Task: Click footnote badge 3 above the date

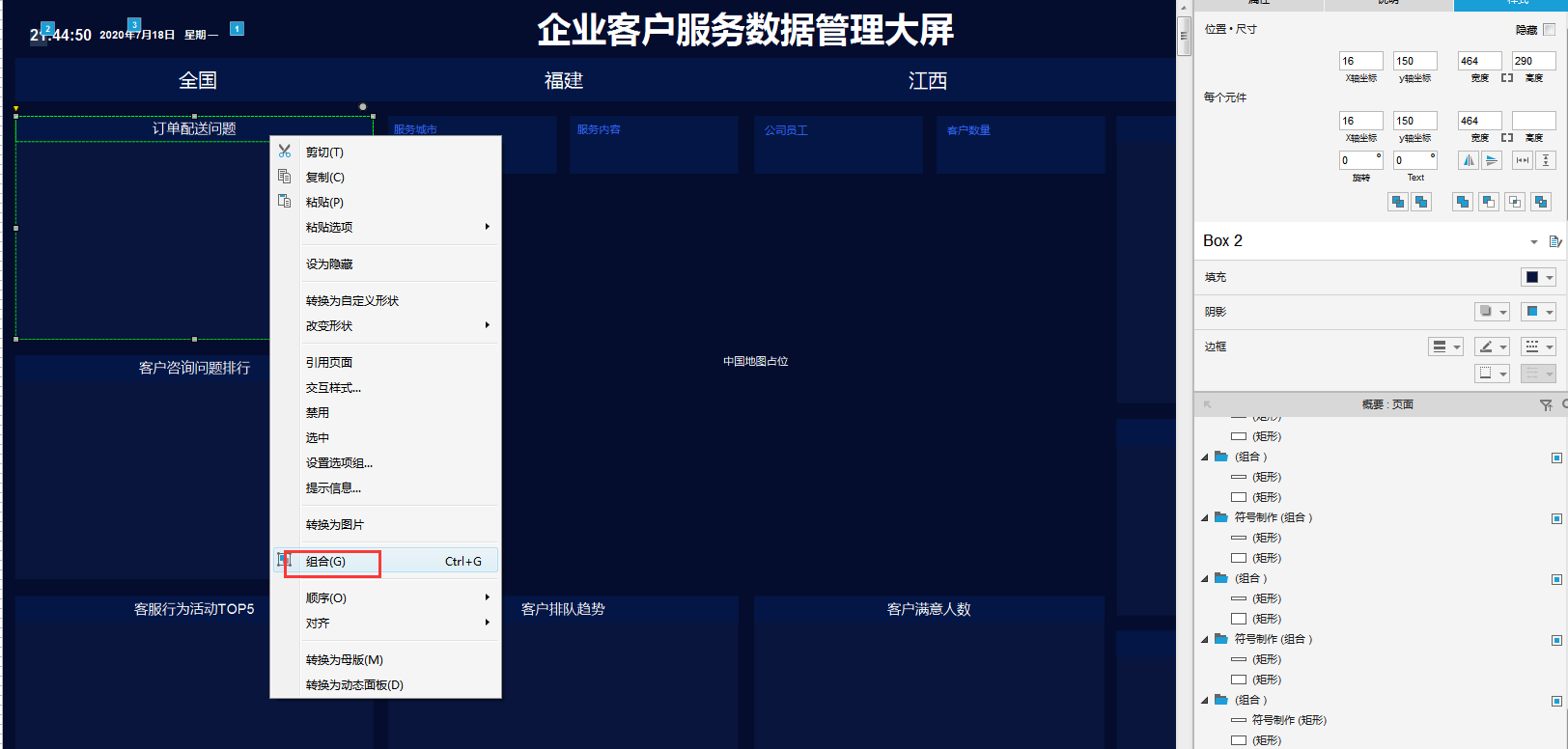Action: [134, 24]
